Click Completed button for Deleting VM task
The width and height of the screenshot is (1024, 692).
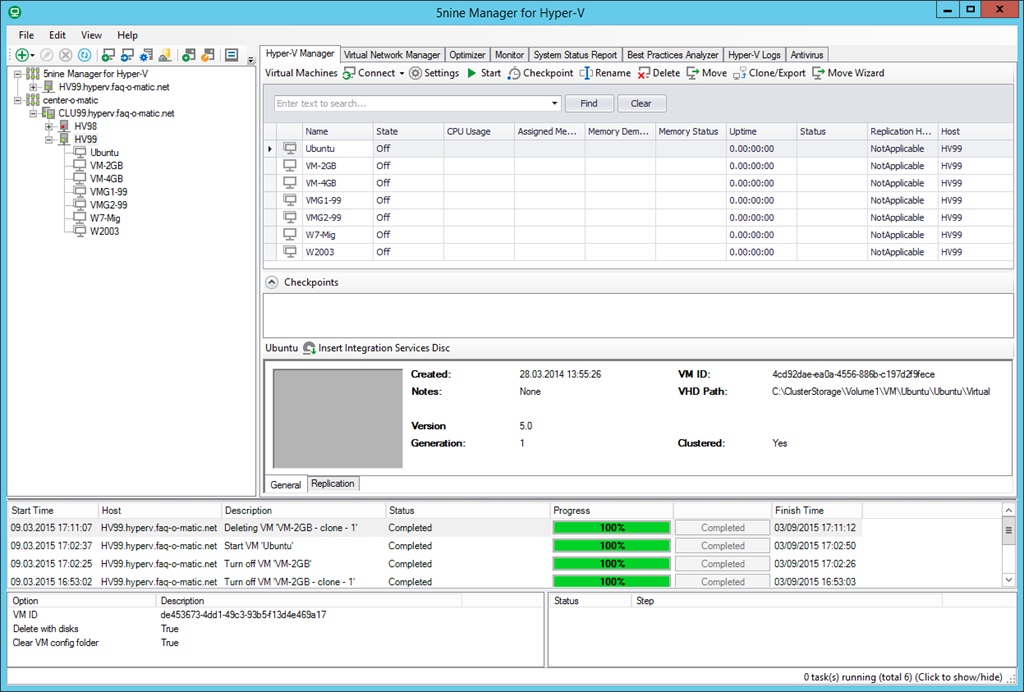pos(722,527)
